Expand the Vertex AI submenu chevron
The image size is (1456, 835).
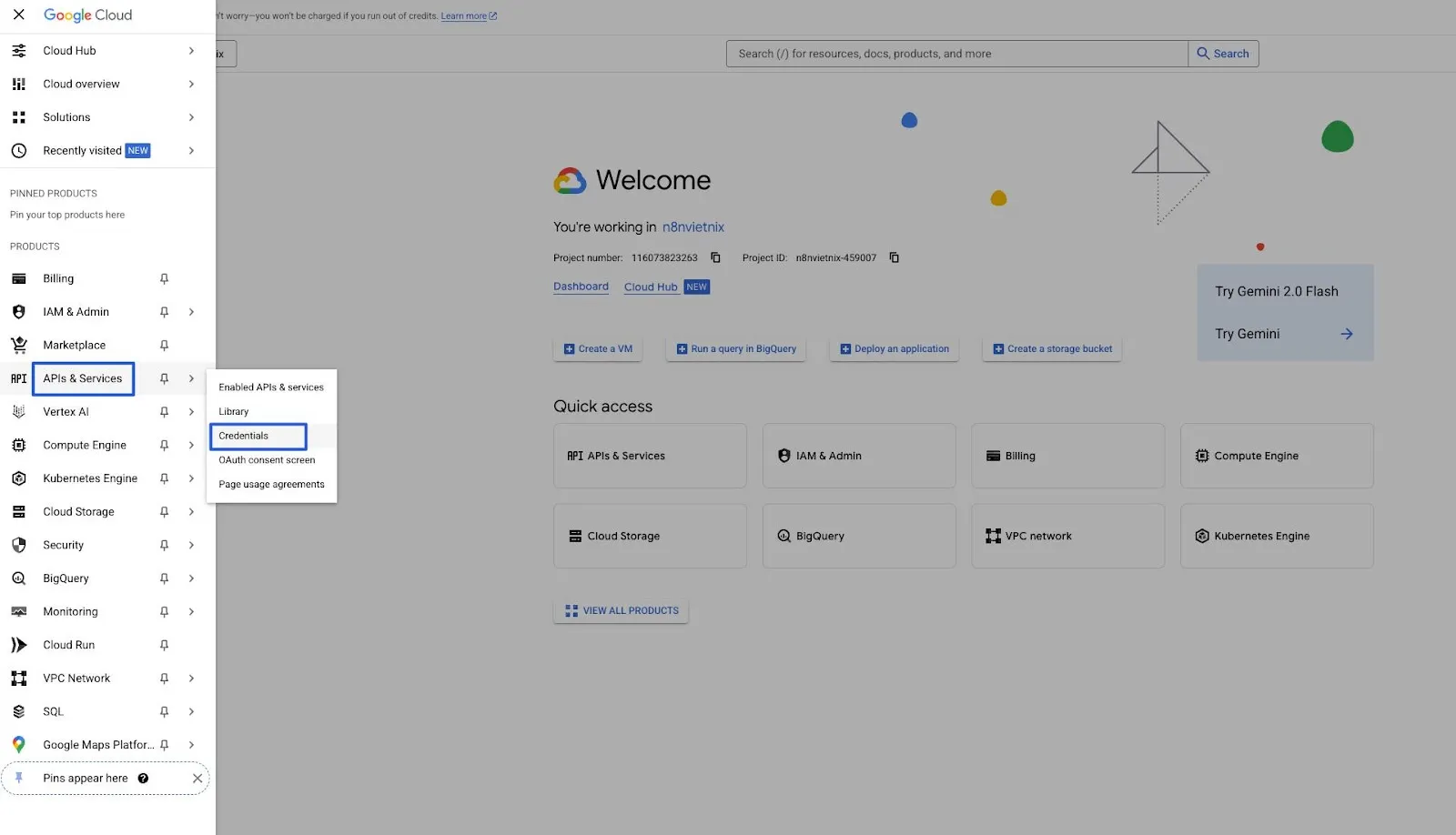point(191,412)
